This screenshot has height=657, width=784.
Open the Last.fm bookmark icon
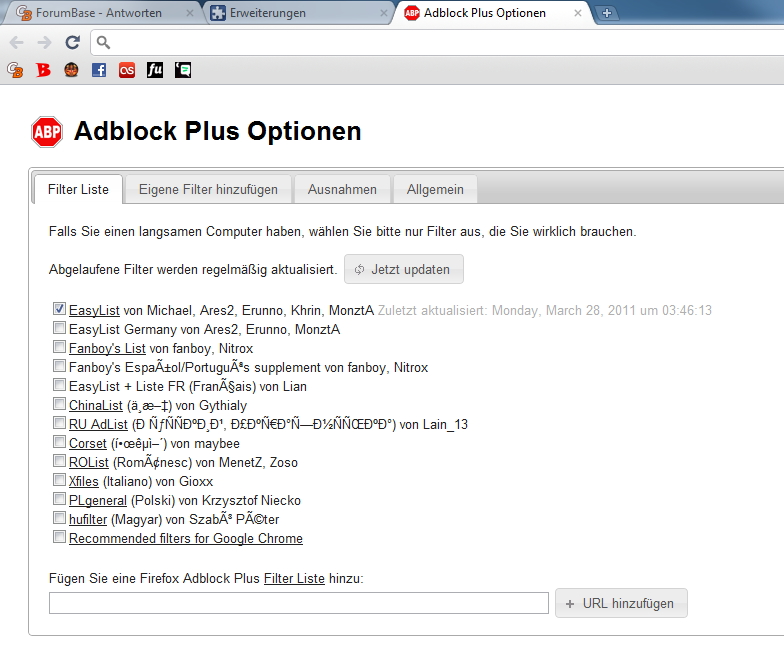pyautogui.click(x=127, y=70)
